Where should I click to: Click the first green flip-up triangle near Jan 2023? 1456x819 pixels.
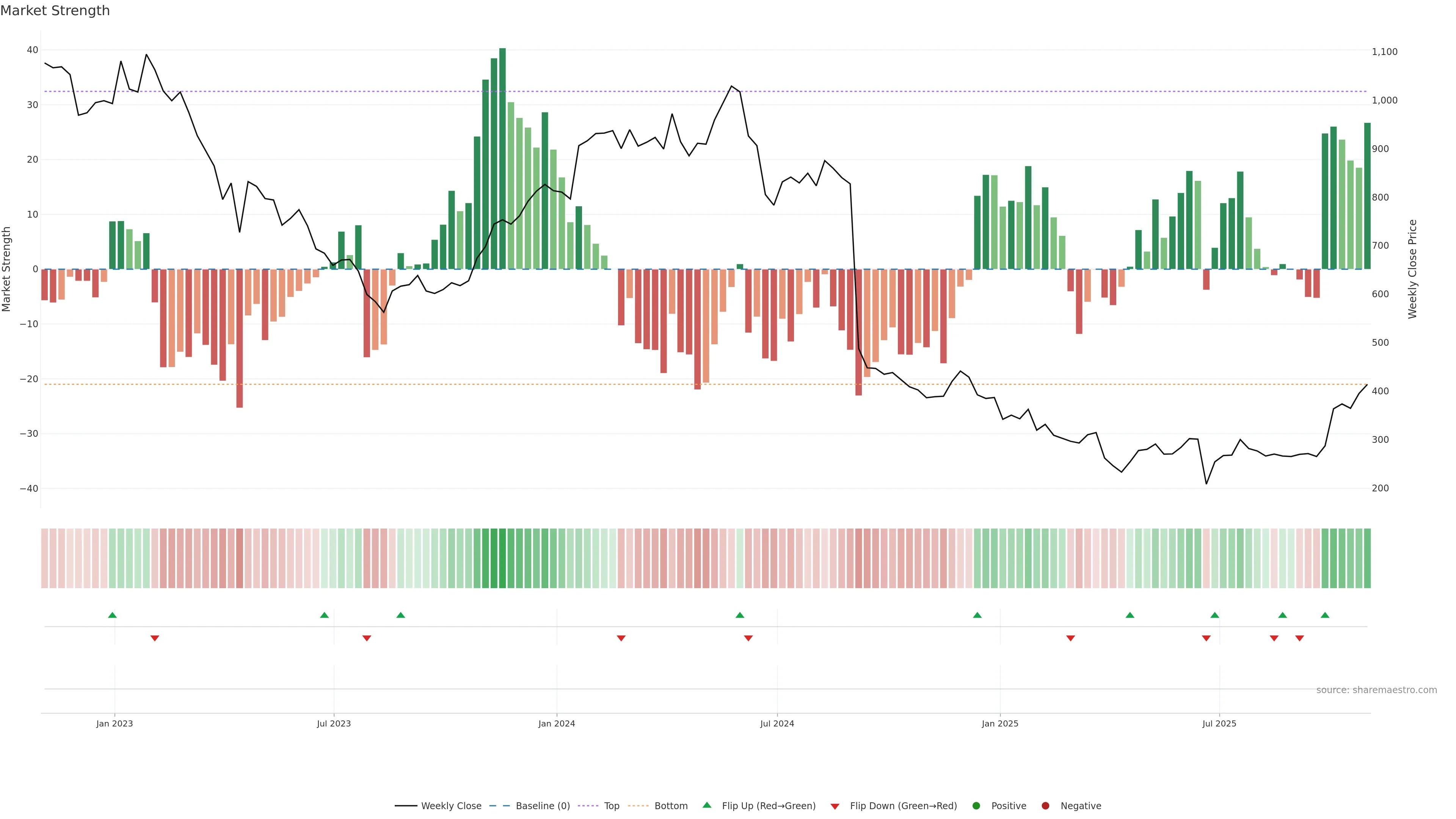tap(113, 615)
